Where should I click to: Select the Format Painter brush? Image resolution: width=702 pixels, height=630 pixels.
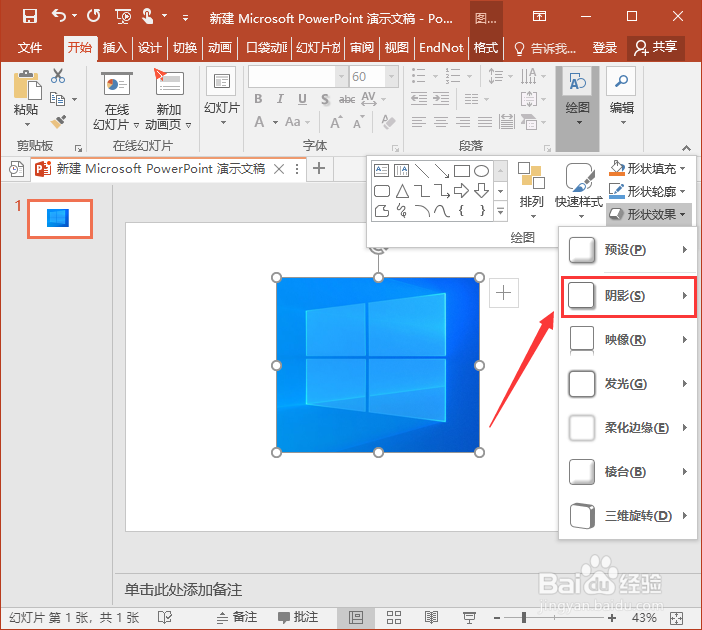(58, 121)
